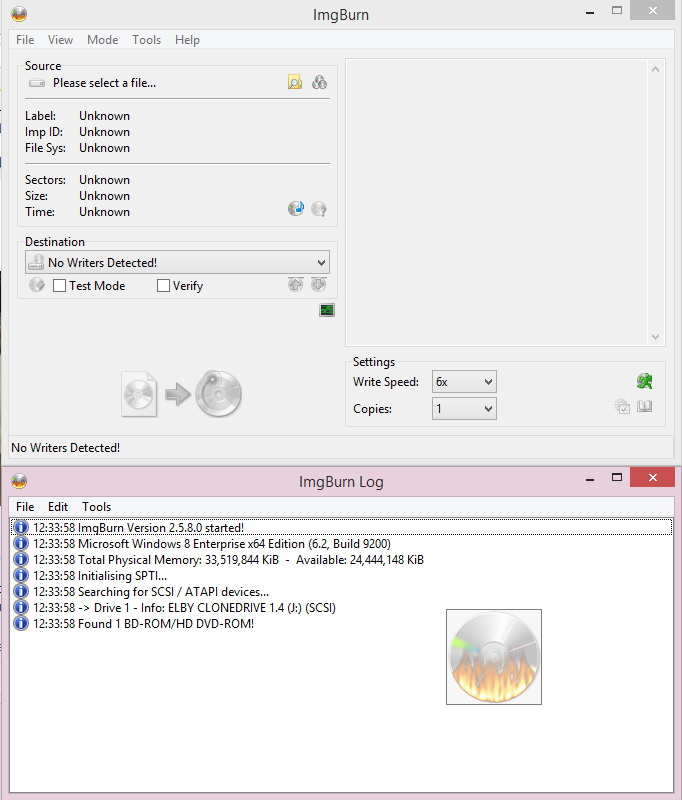This screenshot has width=682, height=800.
Task: Click the info panel scroll-up arrow
Action: pyautogui.click(x=655, y=69)
